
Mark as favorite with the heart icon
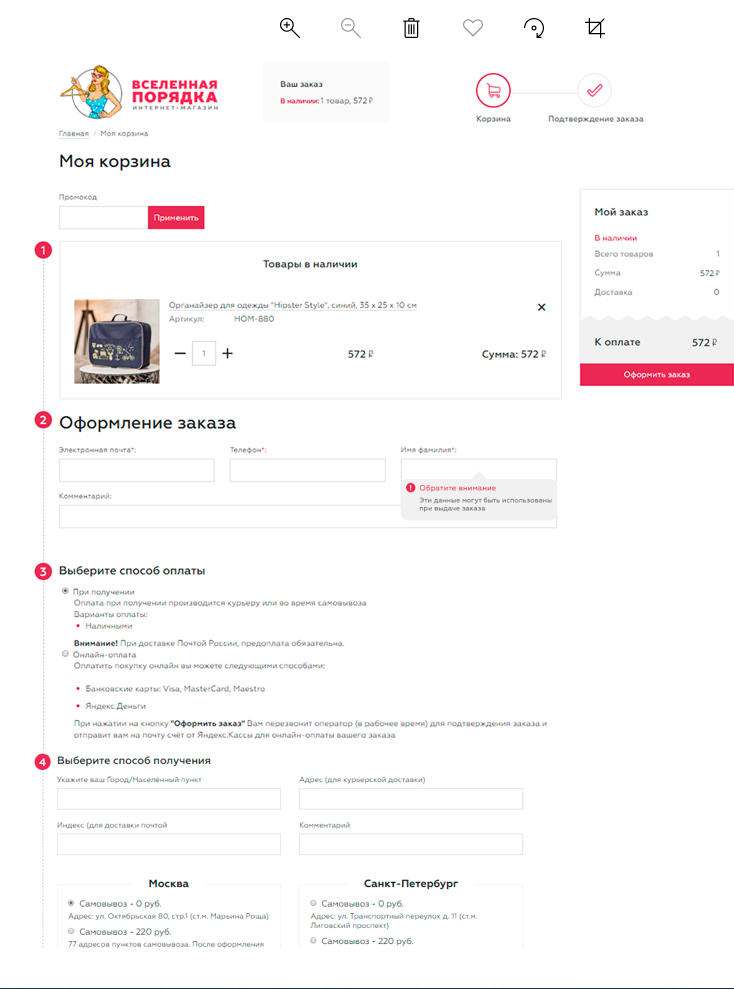473,28
